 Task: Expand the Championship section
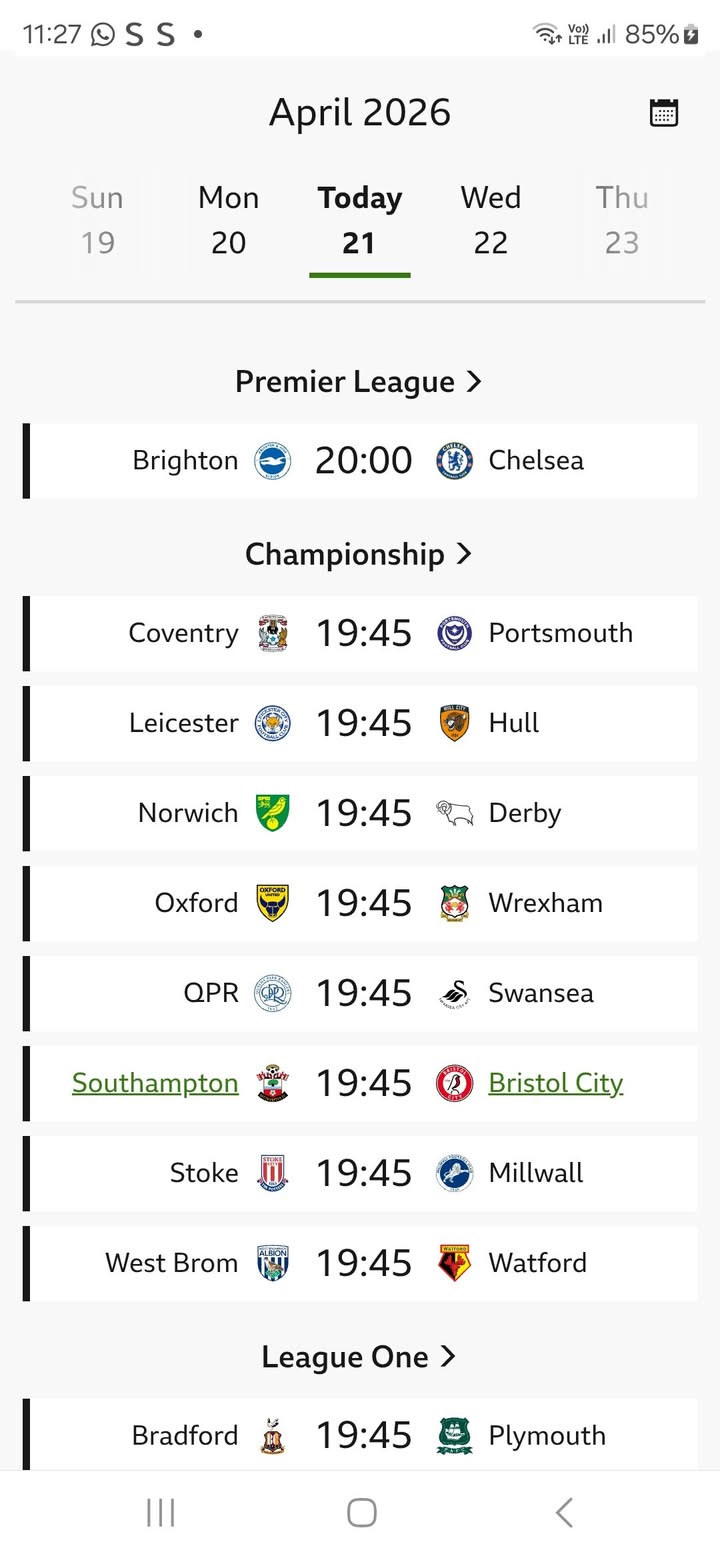pyautogui.click(x=359, y=554)
